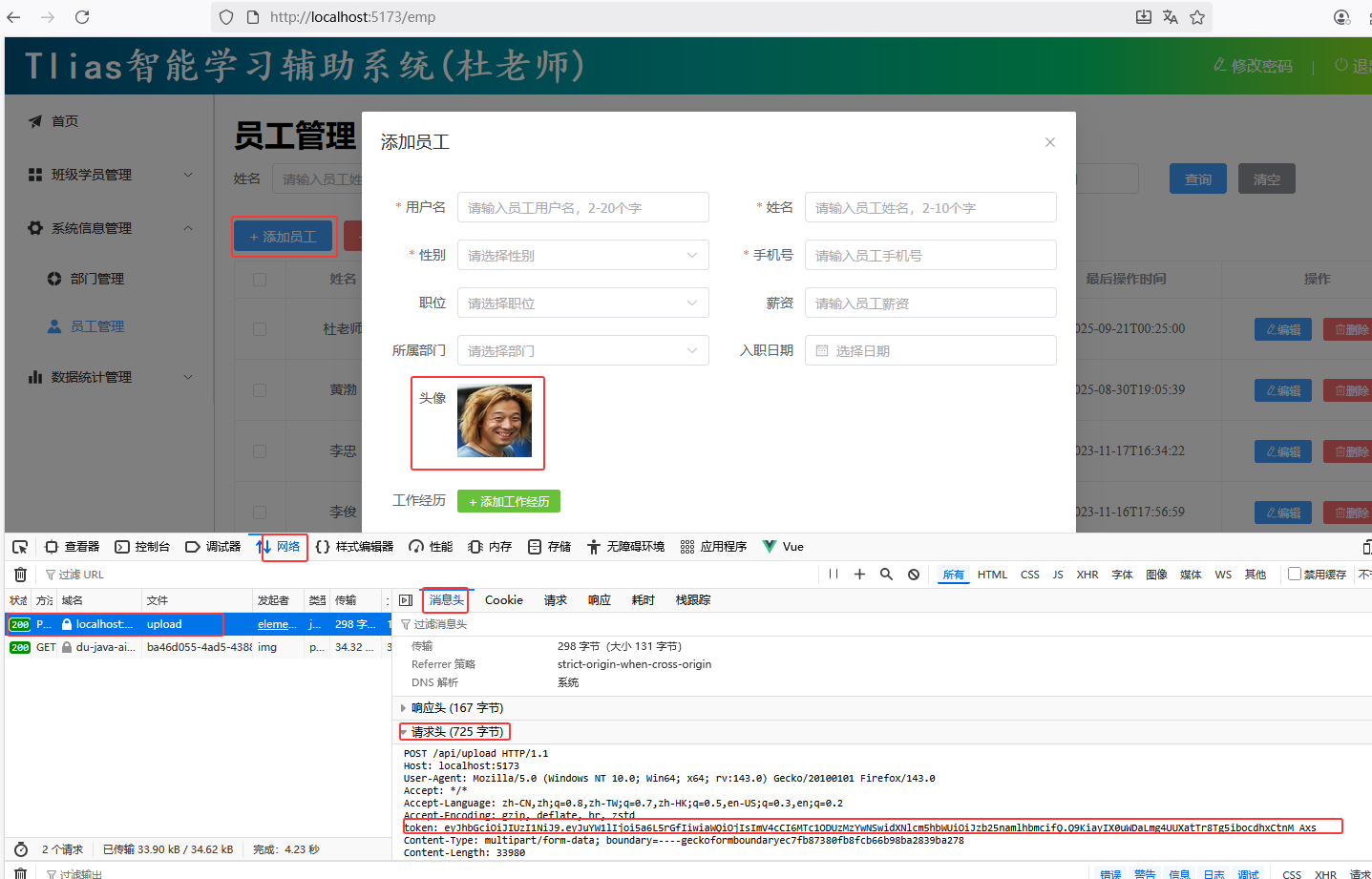Click the browser translate page icon
The height and width of the screenshot is (879, 1372).
[1171, 17]
